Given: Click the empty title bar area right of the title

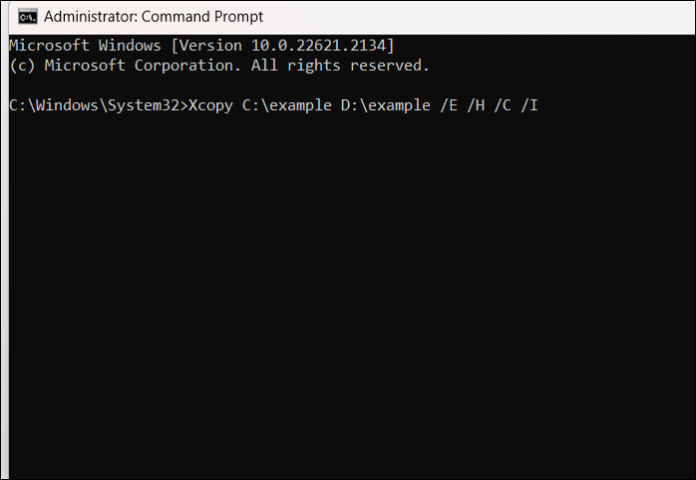Looking at the screenshot, I should (x=480, y=16).
